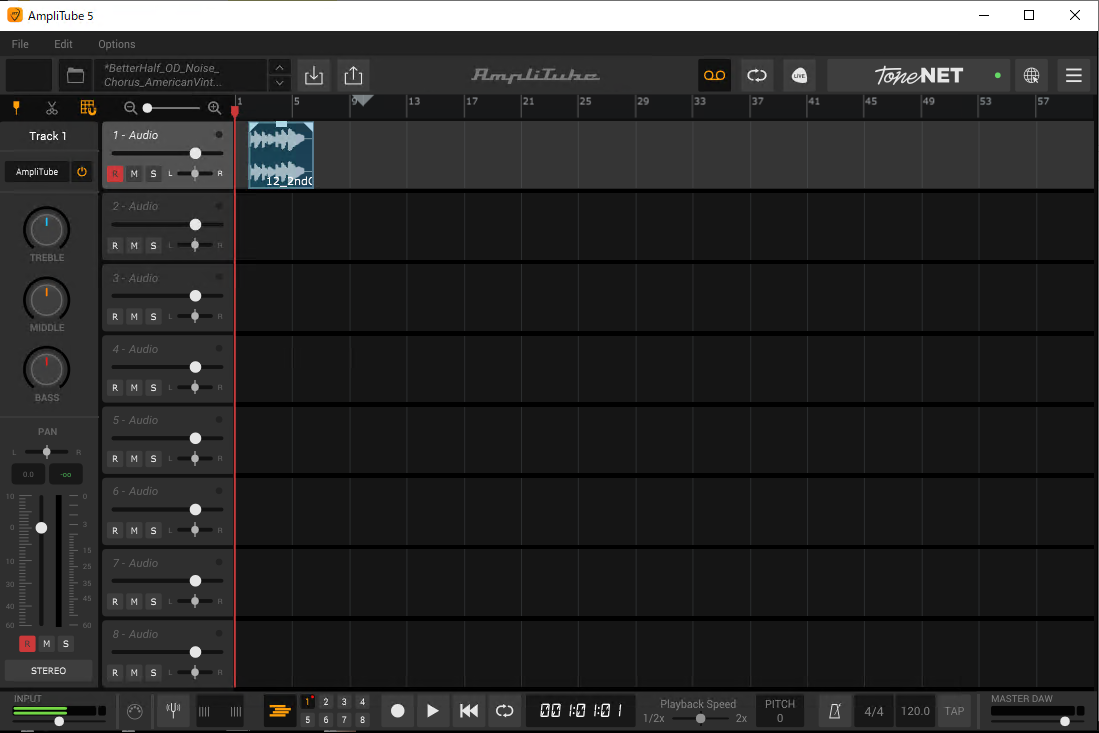Open the Options menu
The width and height of the screenshot is (1099, 733).
[x=116, y=44]
